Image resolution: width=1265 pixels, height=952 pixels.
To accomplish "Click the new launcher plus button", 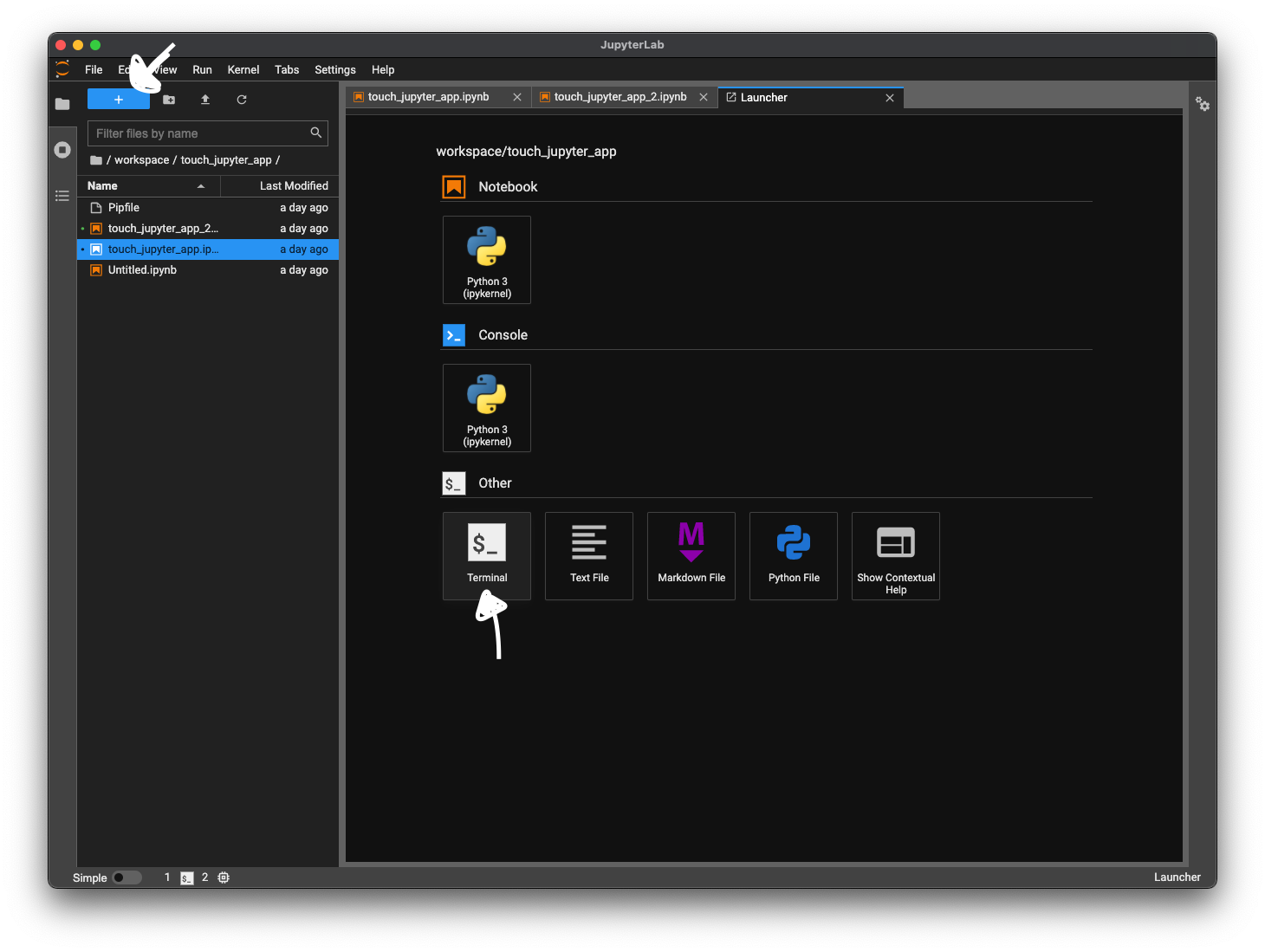I will pyautogui.click(x=118, y=100).
